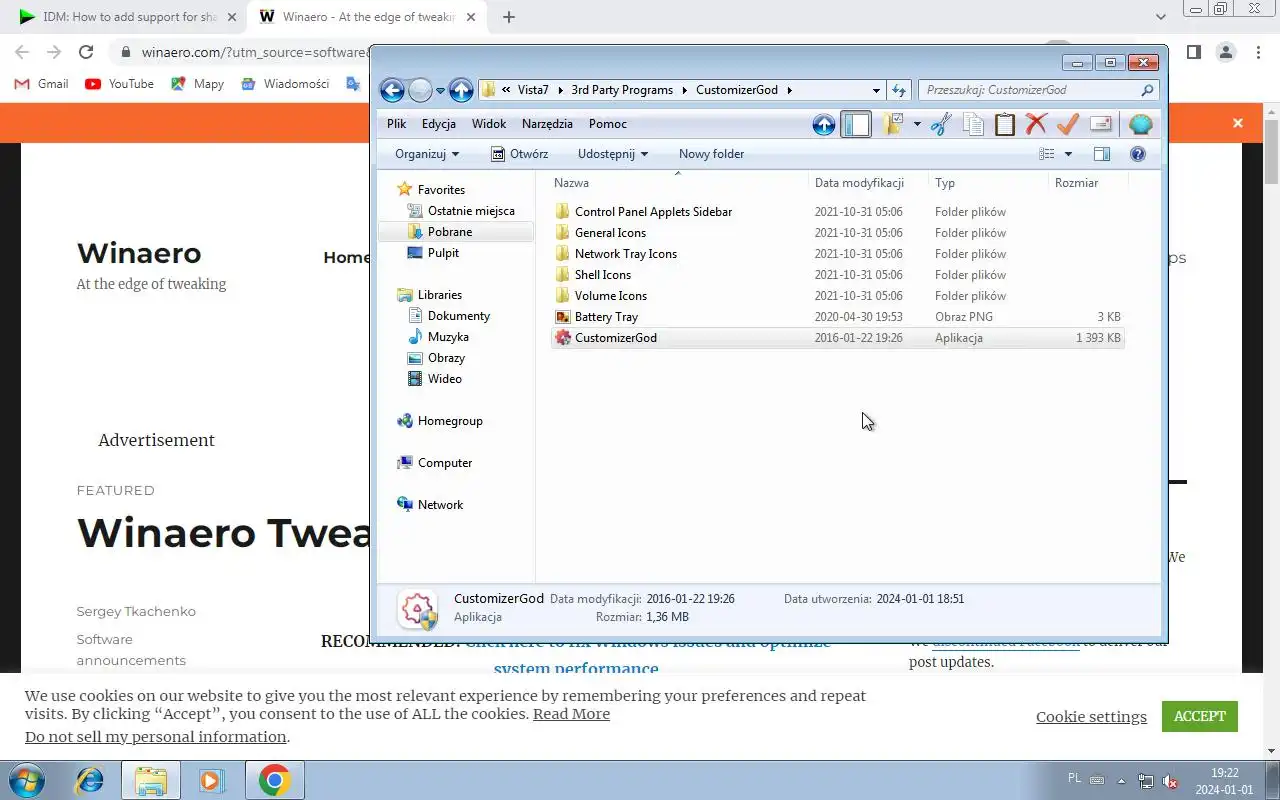The height and width of the screenshot is (800, 1280).
Task: Click the envelope e-mail toolbar icon
Action: point(1101,125)
